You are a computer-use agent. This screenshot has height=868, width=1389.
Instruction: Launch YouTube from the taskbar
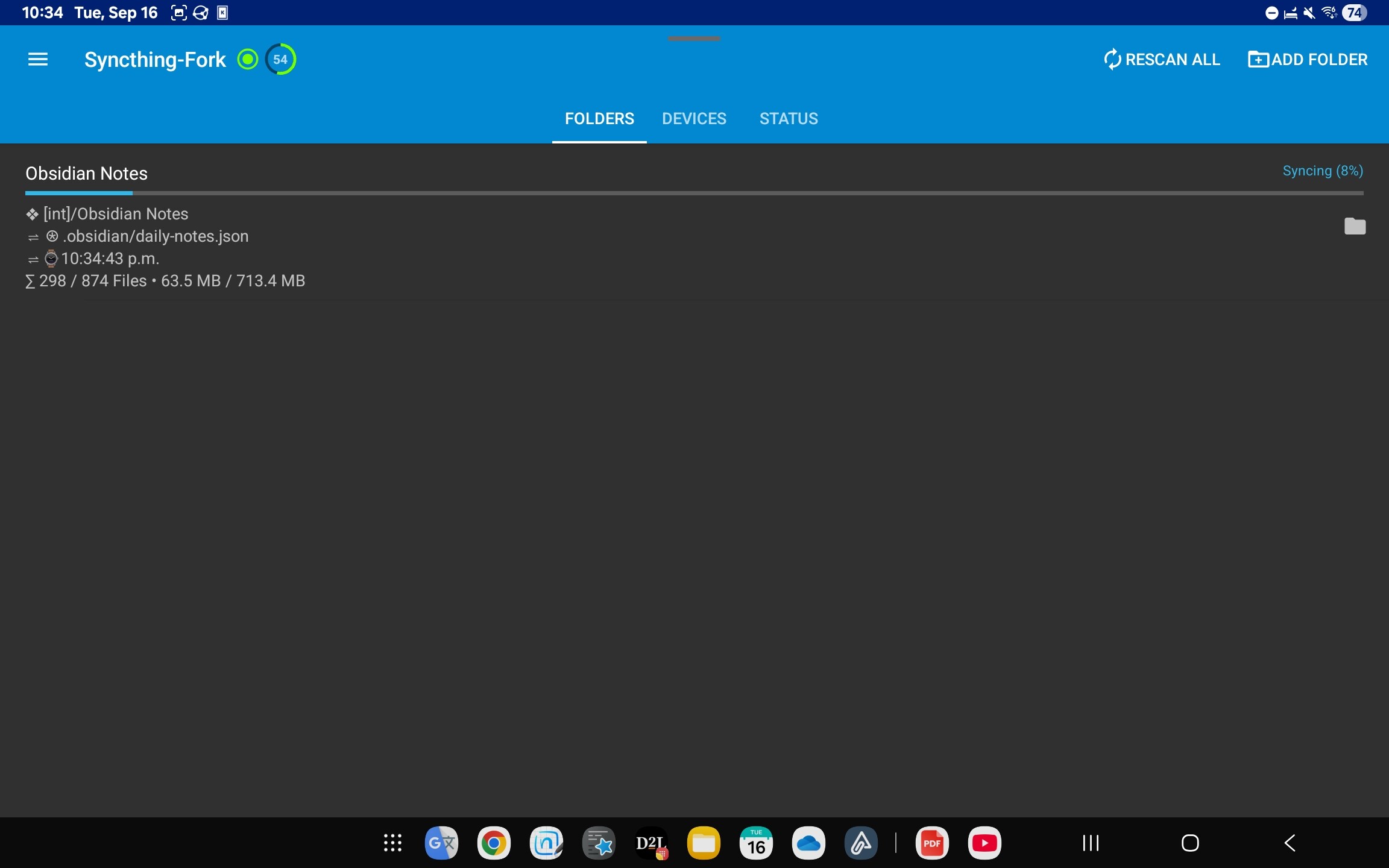(x=984, y=843)
